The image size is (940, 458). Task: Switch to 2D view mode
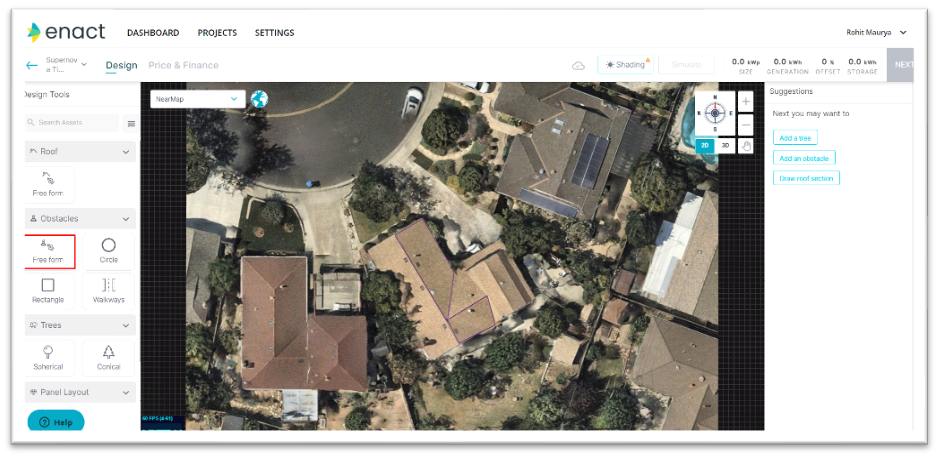pos(706,146)
